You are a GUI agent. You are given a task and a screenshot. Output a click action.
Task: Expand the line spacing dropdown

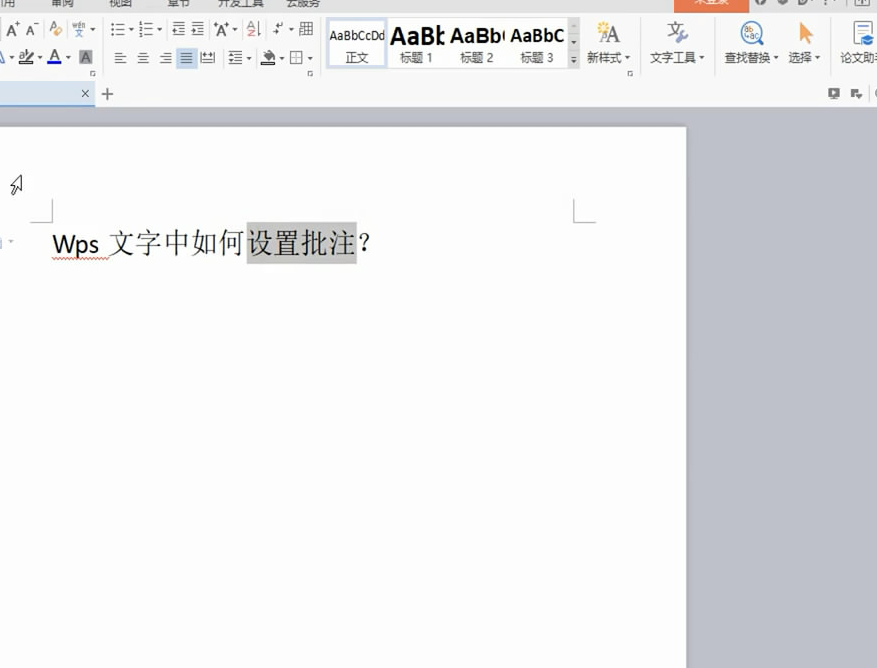tap(249, 57)
